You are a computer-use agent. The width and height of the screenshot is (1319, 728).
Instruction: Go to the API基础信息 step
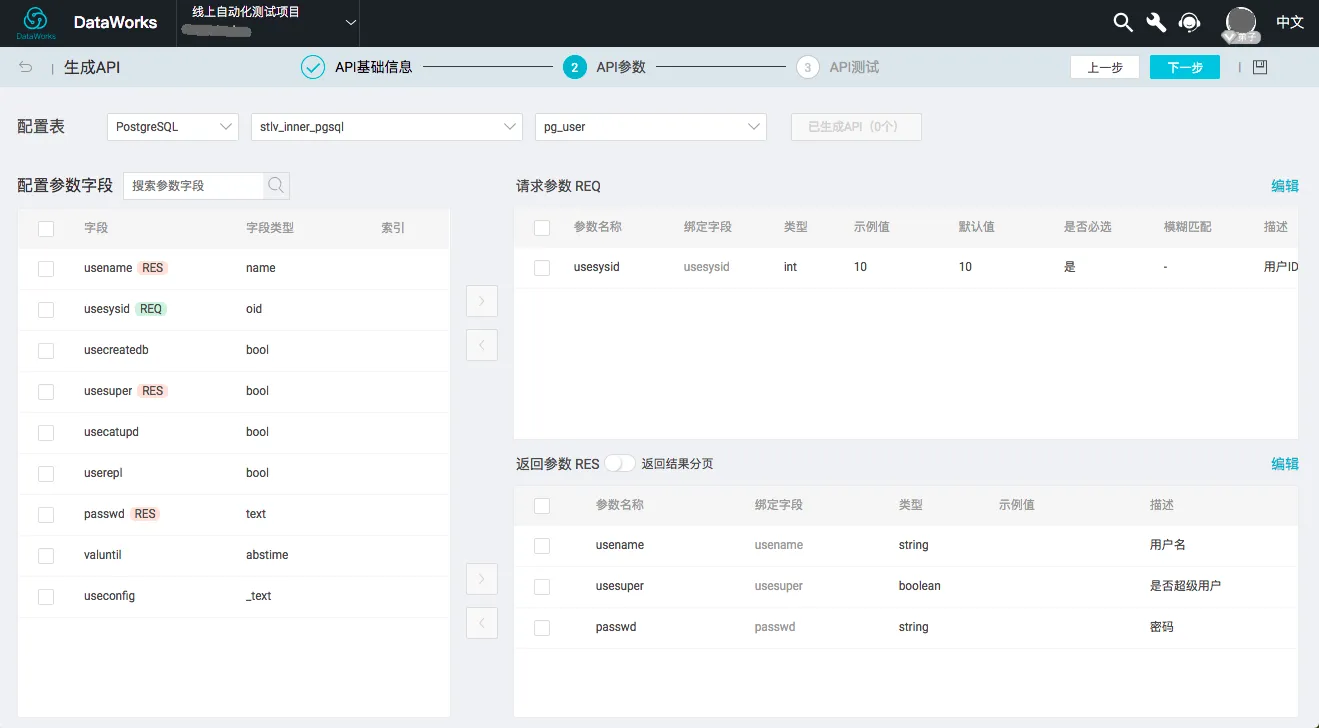(373, 67)
